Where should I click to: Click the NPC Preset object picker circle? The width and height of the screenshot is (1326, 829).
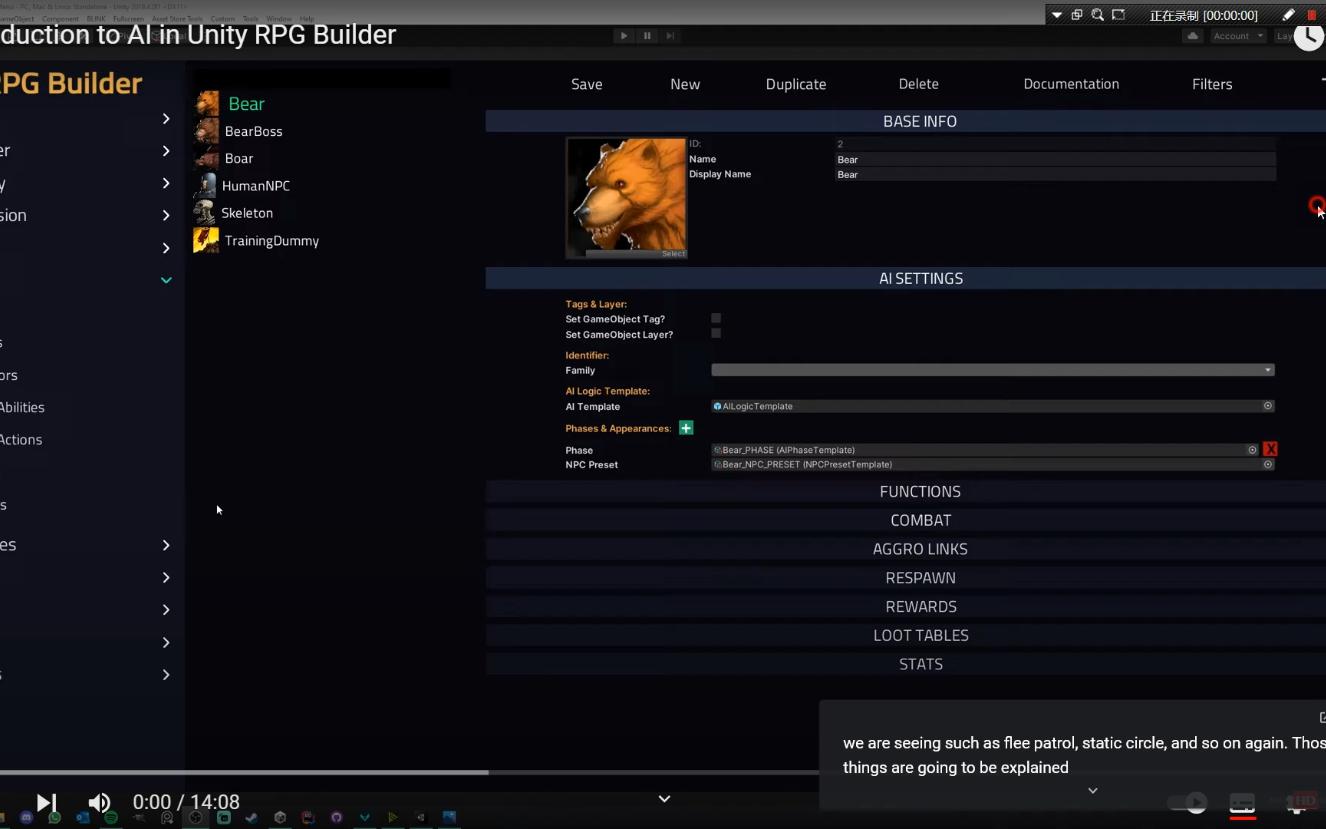(x=1267, y=464)
